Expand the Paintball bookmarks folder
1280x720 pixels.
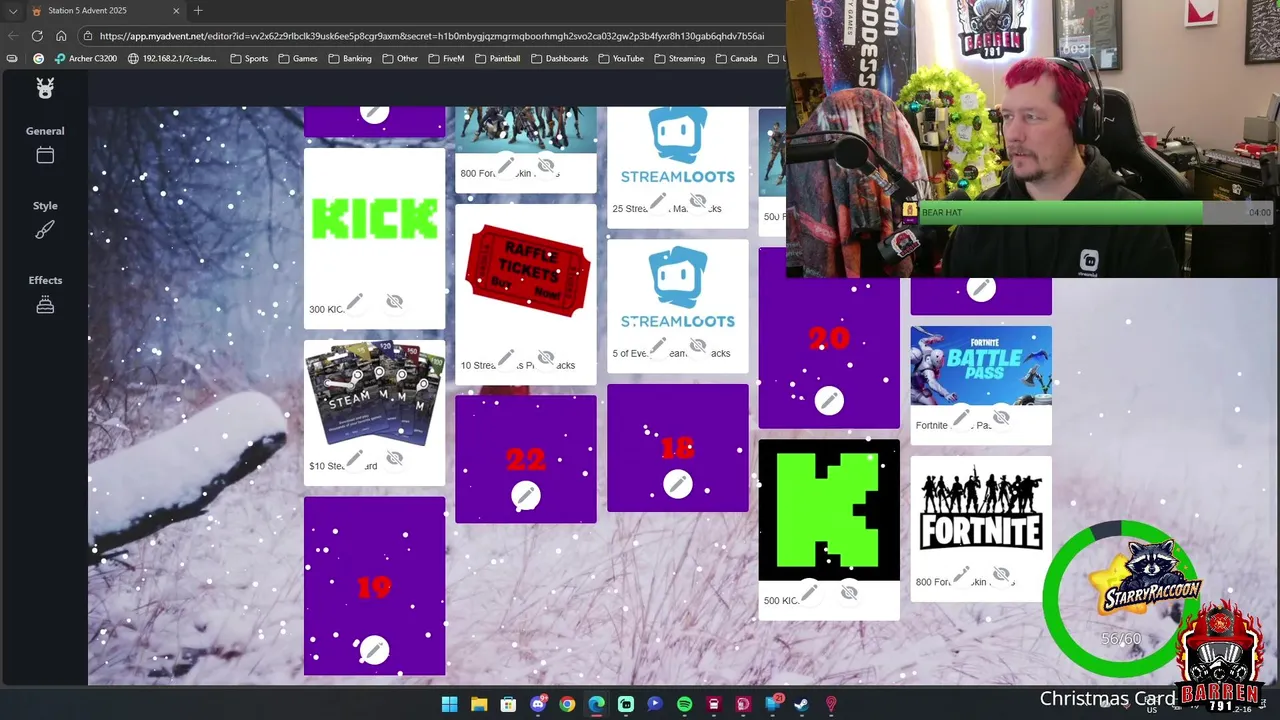[x=497, y=59]
